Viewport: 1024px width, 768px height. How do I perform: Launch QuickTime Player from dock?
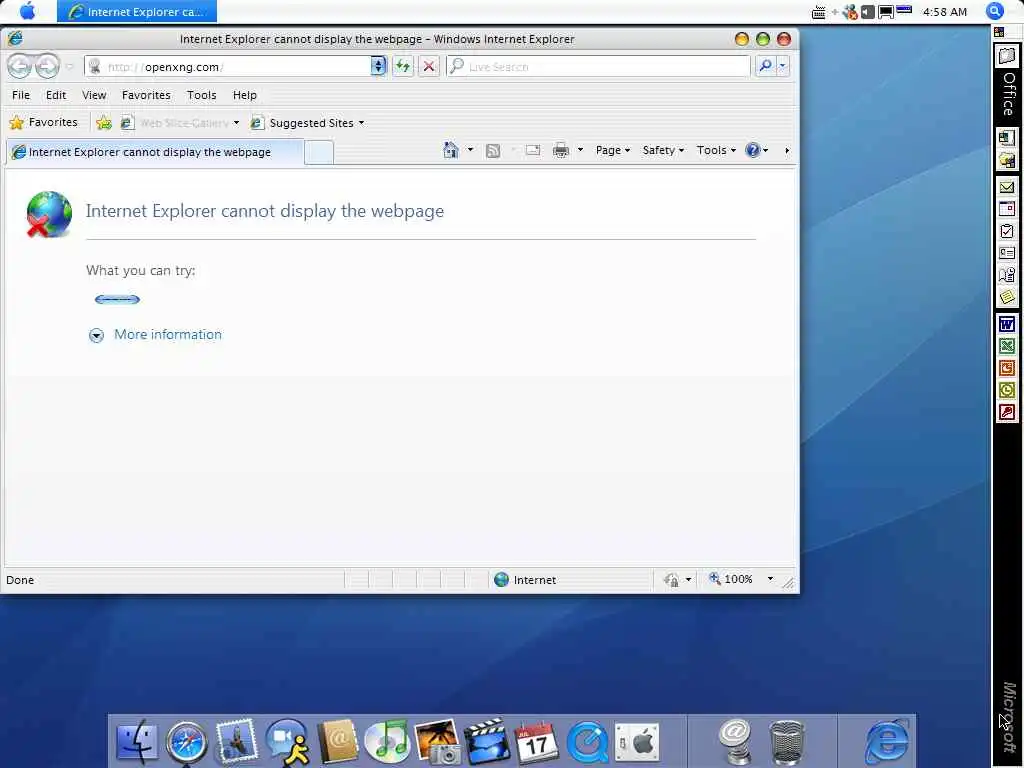[x=587, y=743]
